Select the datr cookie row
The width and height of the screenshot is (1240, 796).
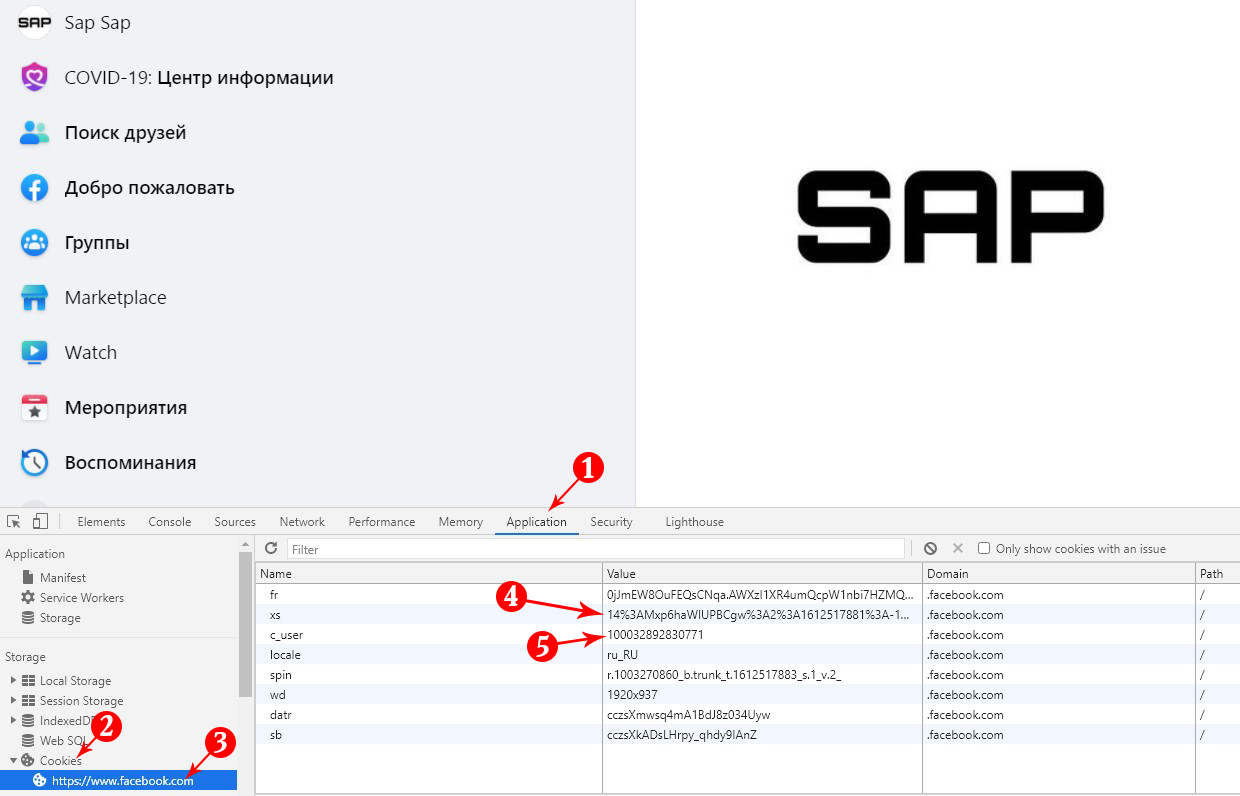pyautogui.click(x=748, y=714)
